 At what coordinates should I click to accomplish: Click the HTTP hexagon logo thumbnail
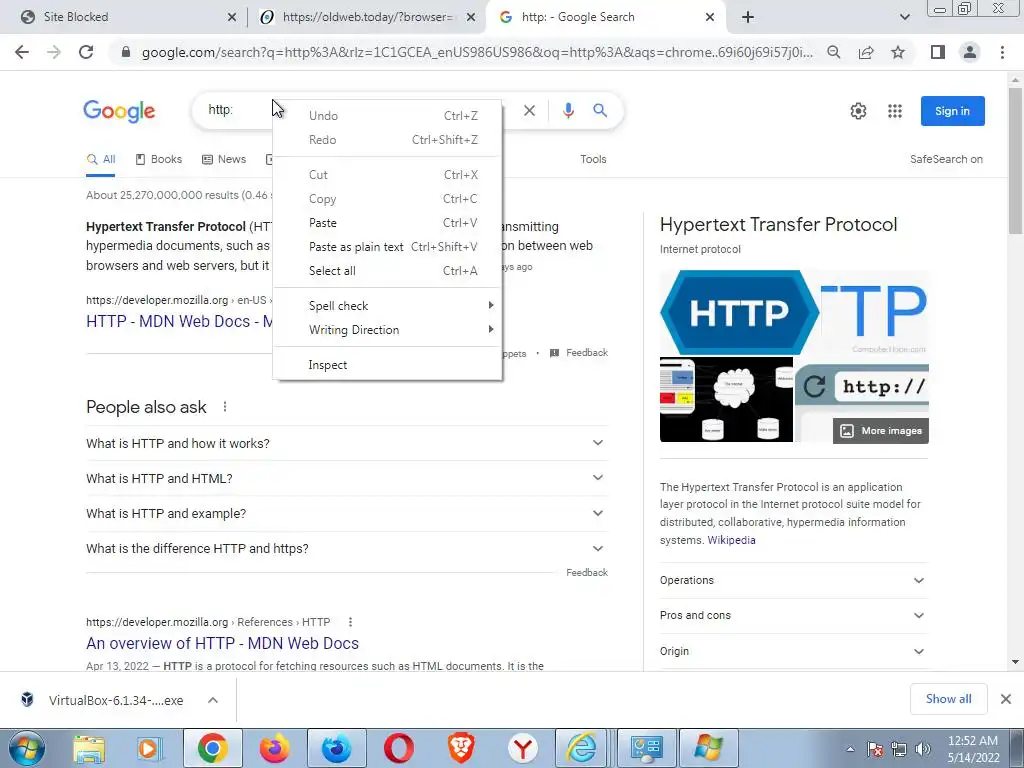coord(739,312)
